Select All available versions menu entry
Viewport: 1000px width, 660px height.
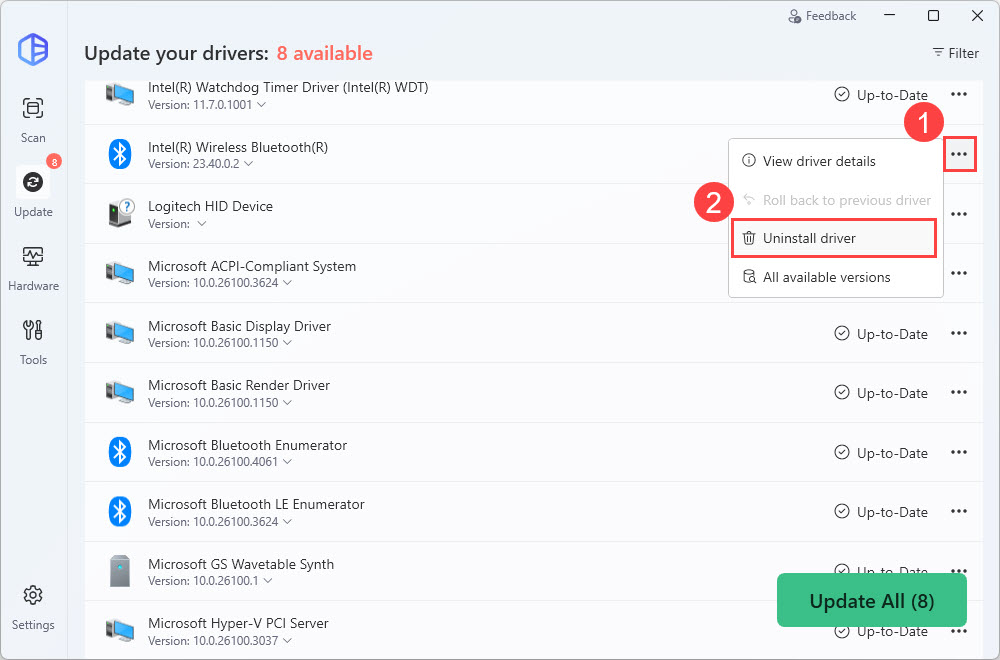point(826,277)
